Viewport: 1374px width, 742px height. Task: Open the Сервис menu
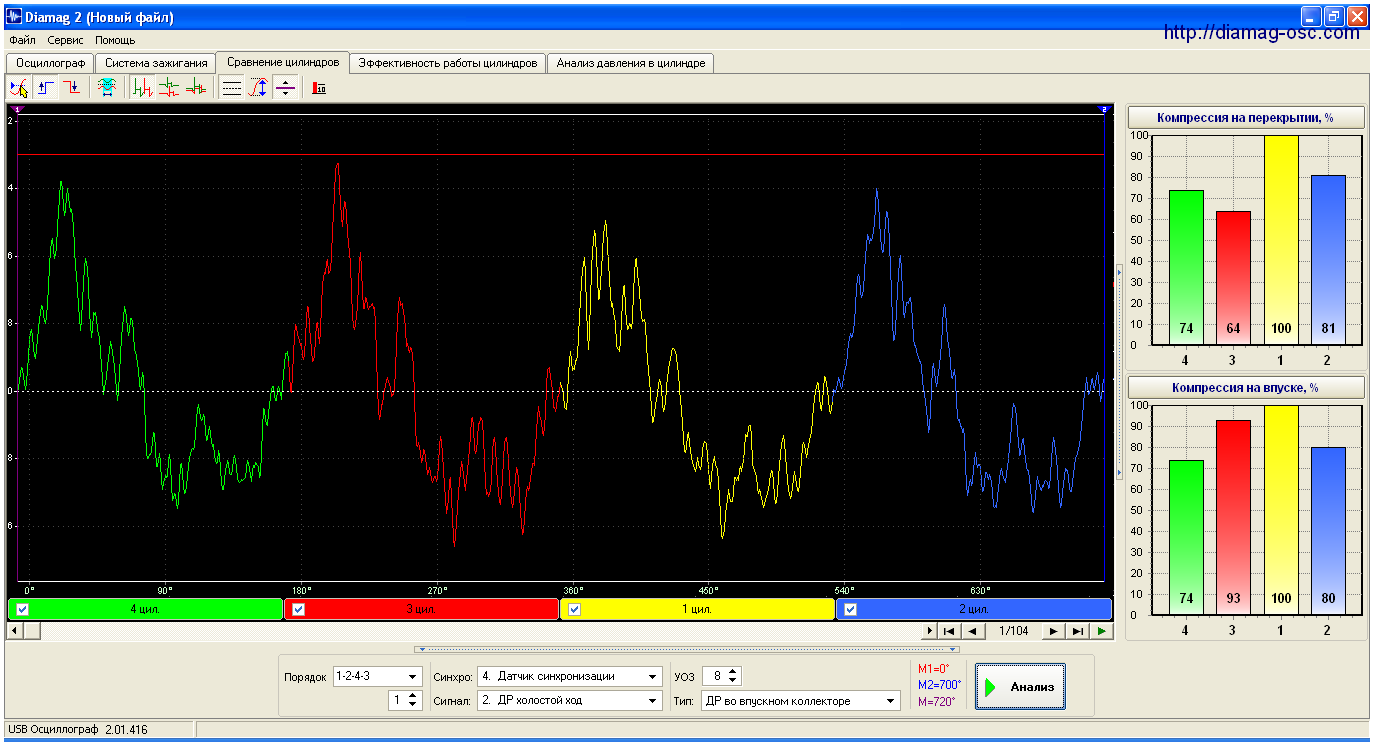coord(65,40)
